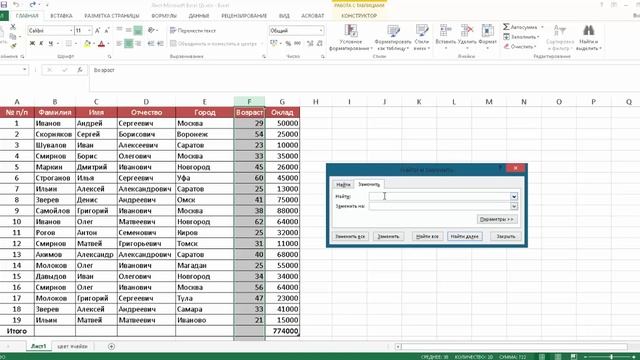The height and width of the screenshot is (360, 640).
Task: Increase indent icon
Action: pos(160,43)
